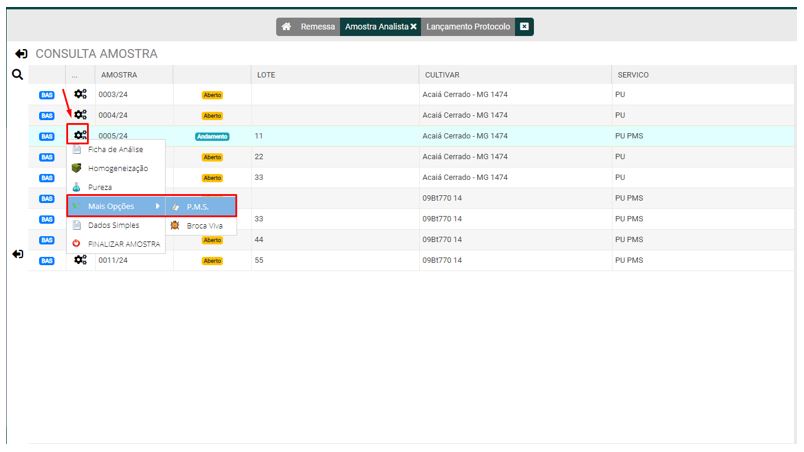Click BAS badge on the 0003/24 row

[47, 95]
